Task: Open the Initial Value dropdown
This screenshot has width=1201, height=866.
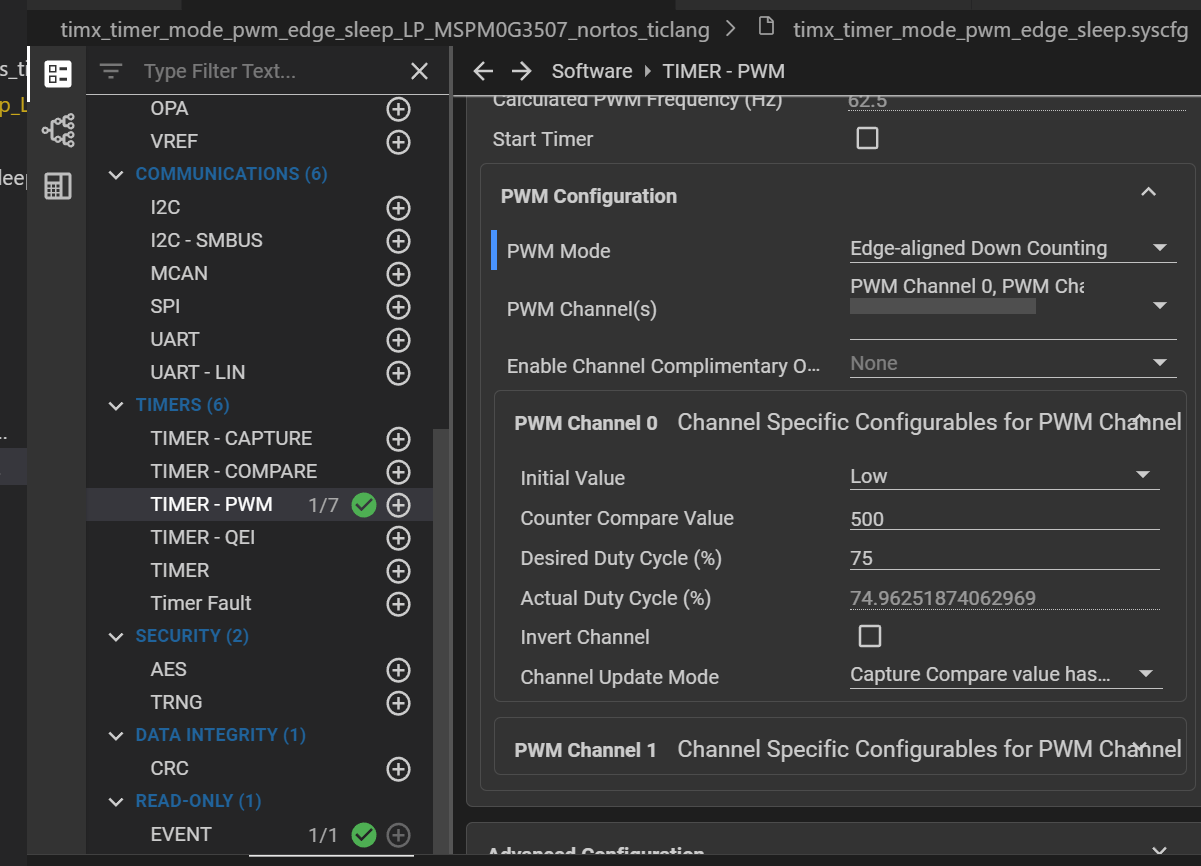Action: [1142, 476]
